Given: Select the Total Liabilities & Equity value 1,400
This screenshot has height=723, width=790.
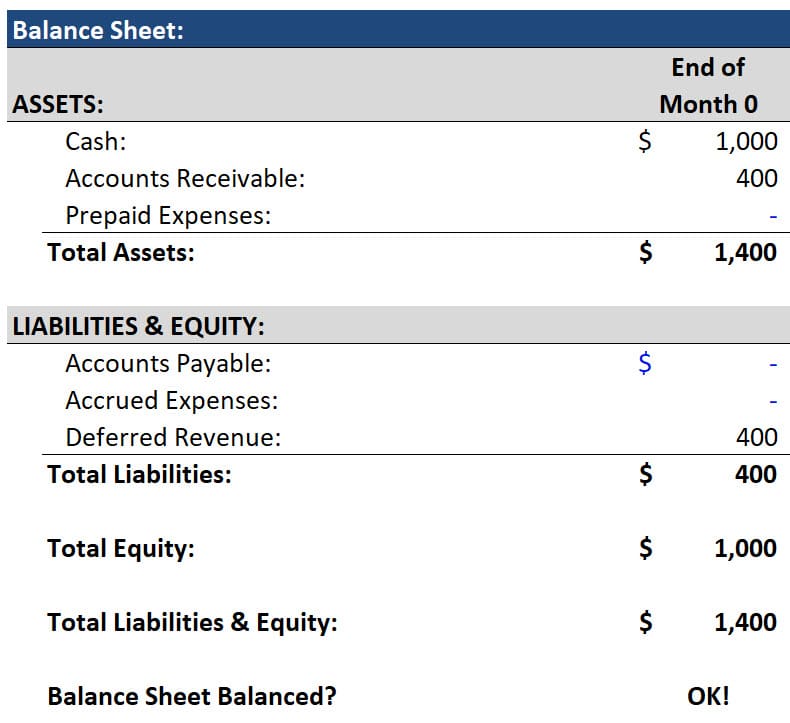Looking at the screenshot, I should coord(746,623).
